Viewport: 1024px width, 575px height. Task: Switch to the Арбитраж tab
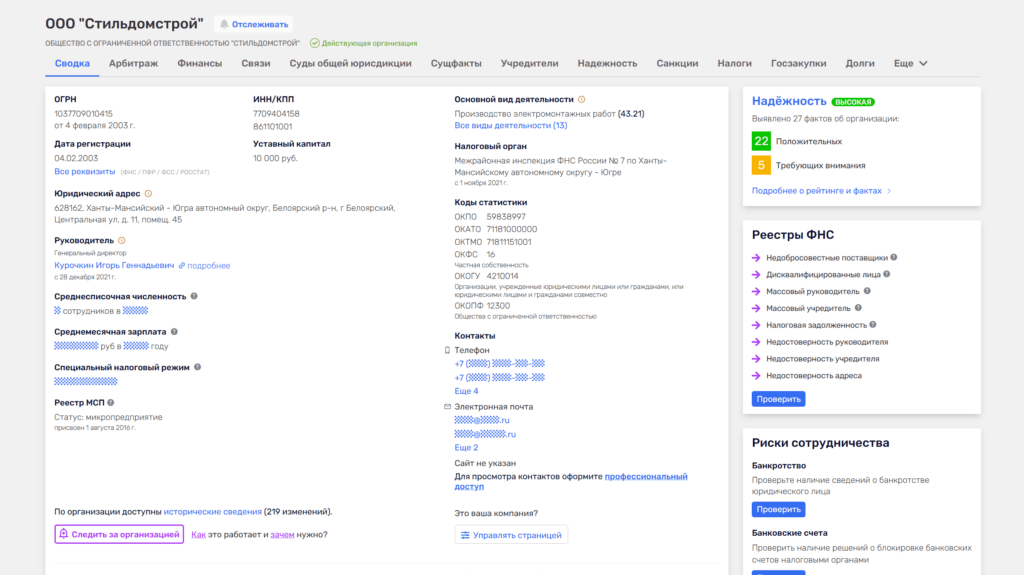pyautogui.click(x=133, y=63)
